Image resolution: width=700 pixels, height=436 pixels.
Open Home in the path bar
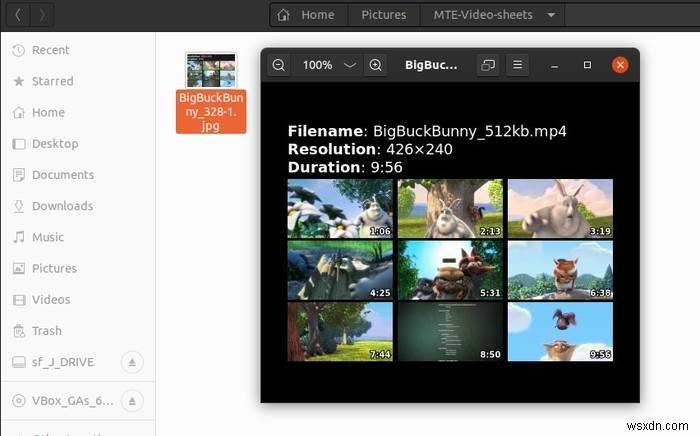coord(308,15)
